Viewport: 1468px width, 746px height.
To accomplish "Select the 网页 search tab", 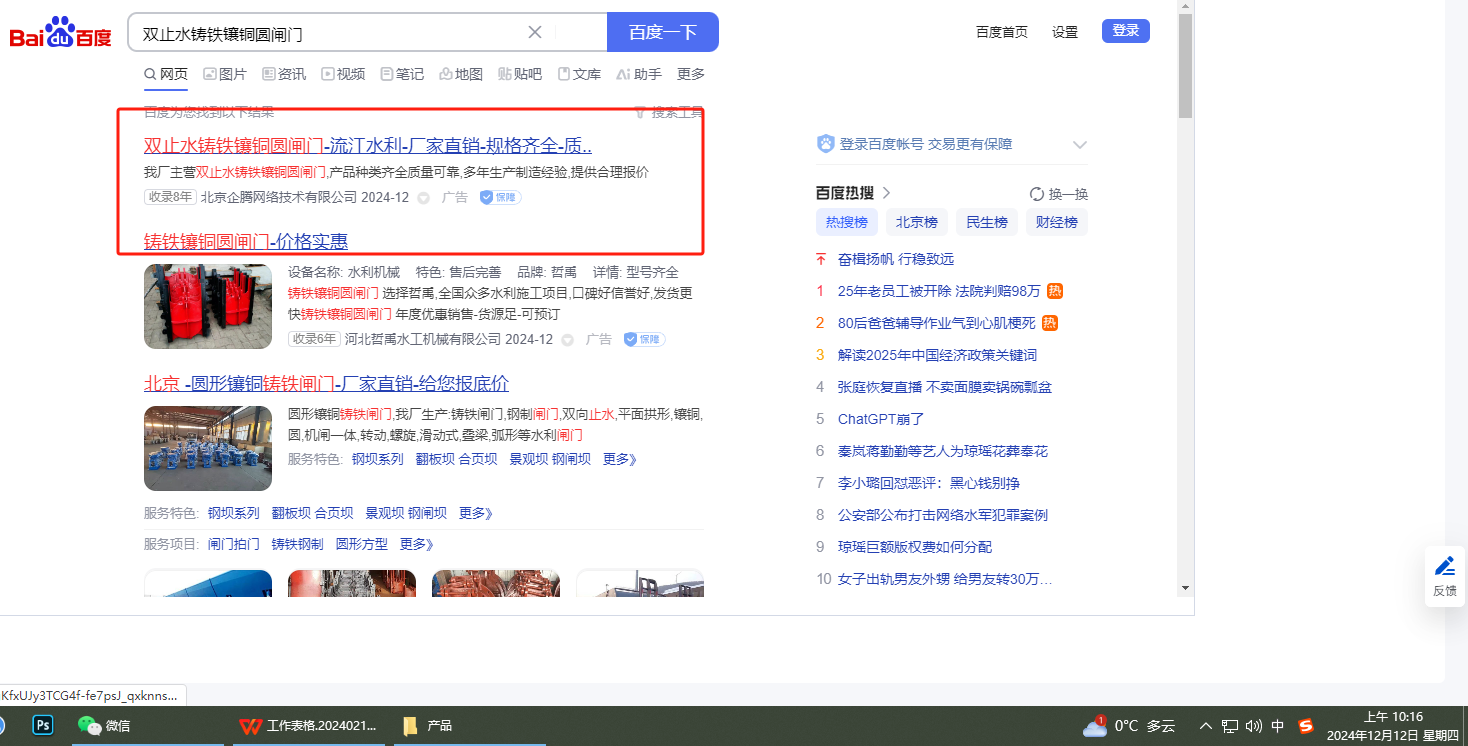I will [166, 74].
